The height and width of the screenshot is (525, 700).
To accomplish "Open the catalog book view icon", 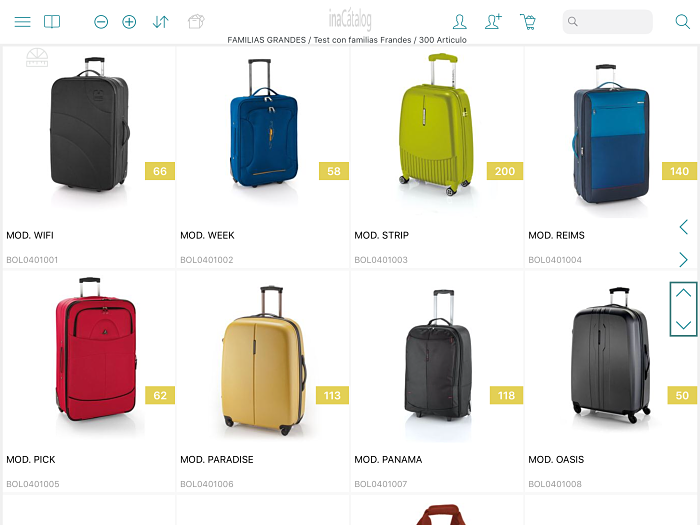I will [52, 22].
